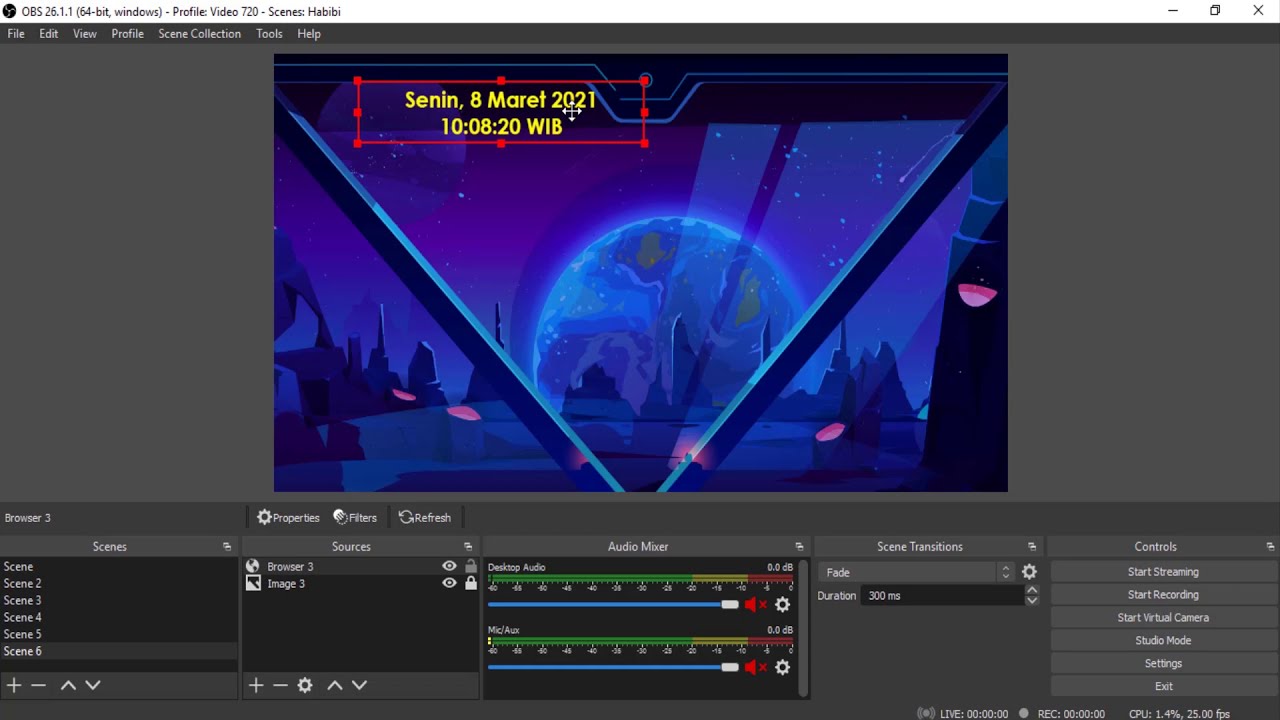The image size is (1280, 720).
Task: Open the Help menu
Action: 309,34
